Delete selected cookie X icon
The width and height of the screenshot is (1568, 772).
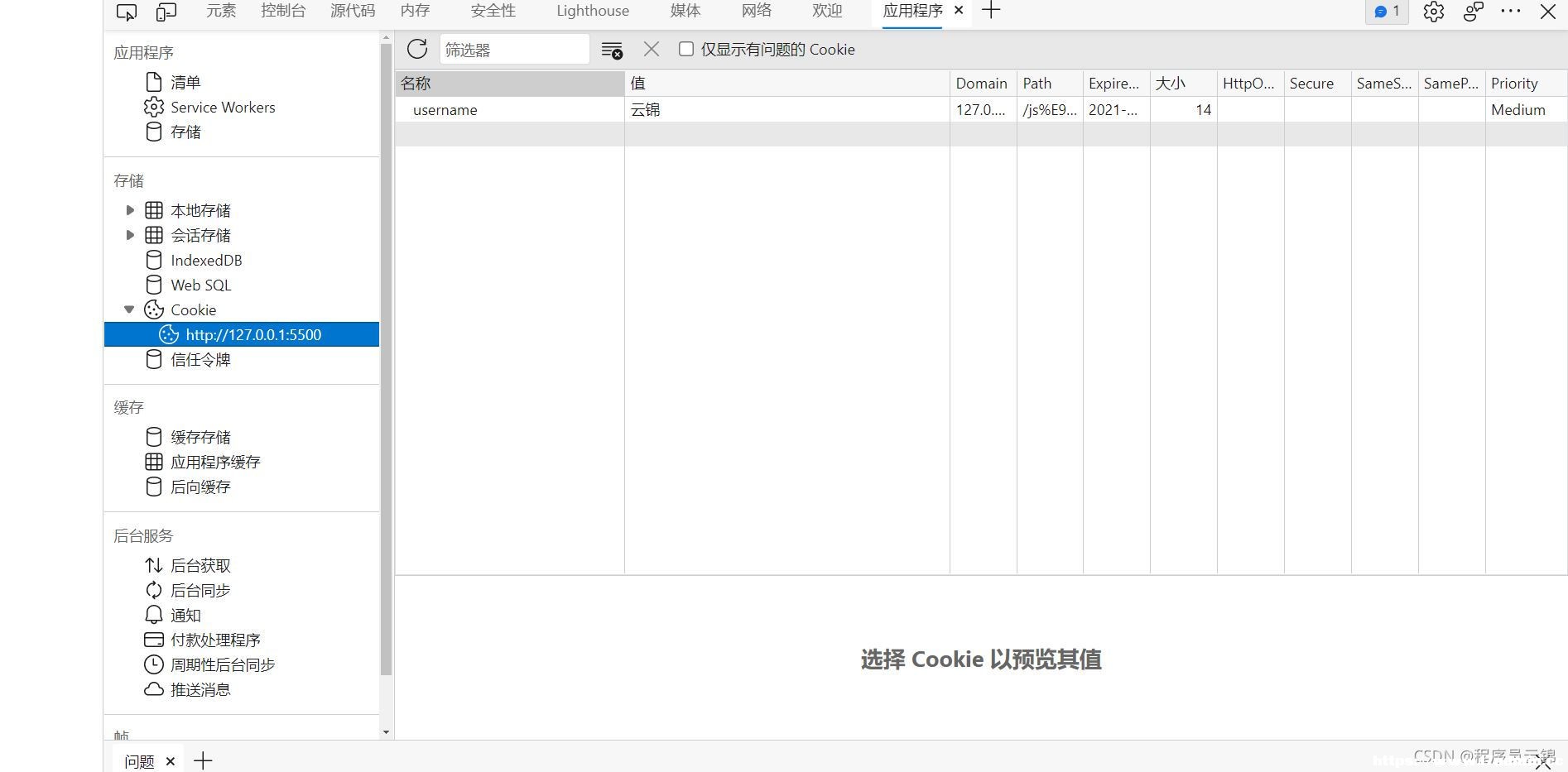click(x=652, y=49)
